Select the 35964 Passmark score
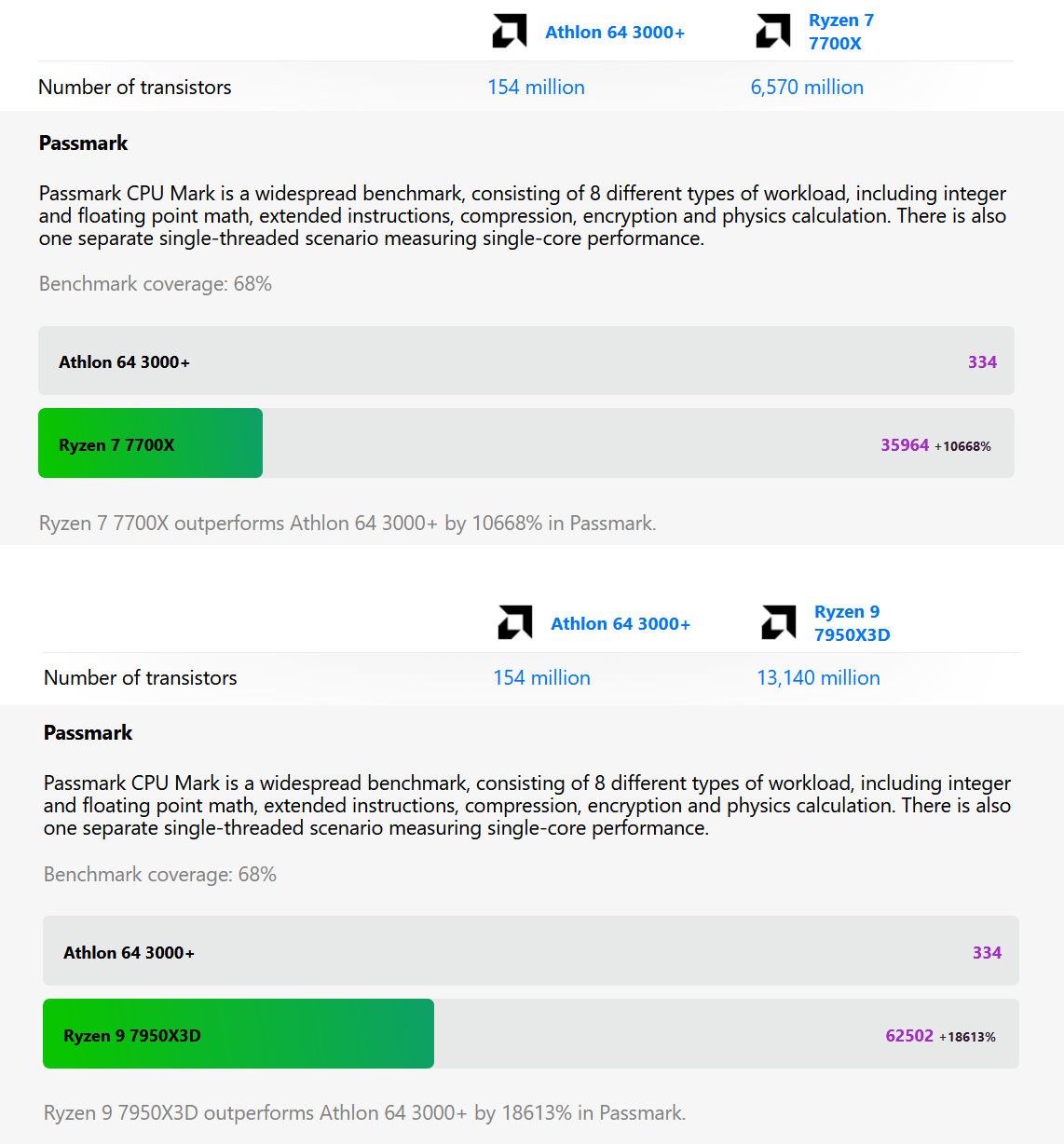This screenshot has height=1144, width=1064. pos(905,445)
